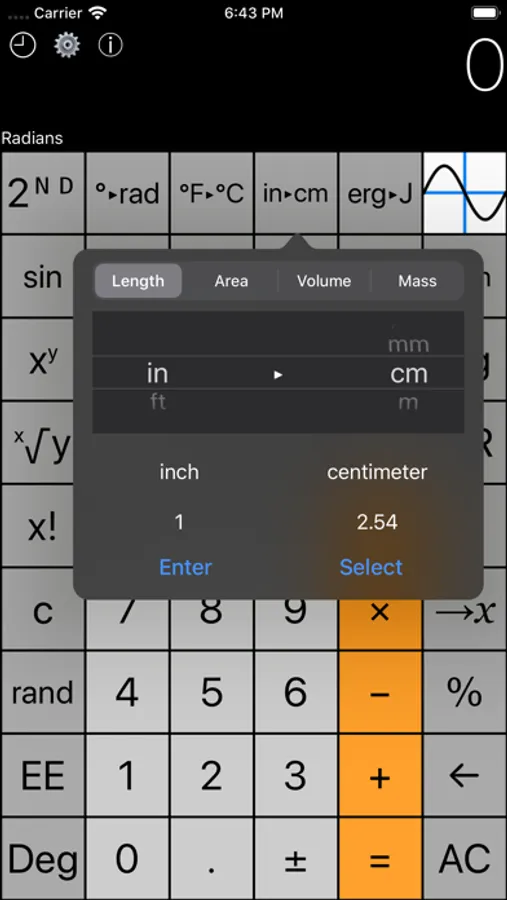Image resolution: width=507 pixels, height=900 pixels.
Task: Tap the plus operator key
Action: coord(380,776)
